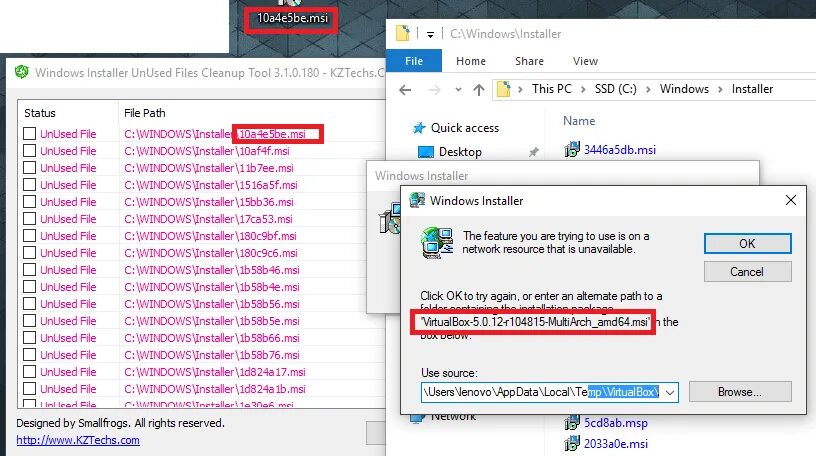This screenshot has width=816, height=456.
Task: Navigate up one folder level in Explorer
Action: (x=479, y=90)
